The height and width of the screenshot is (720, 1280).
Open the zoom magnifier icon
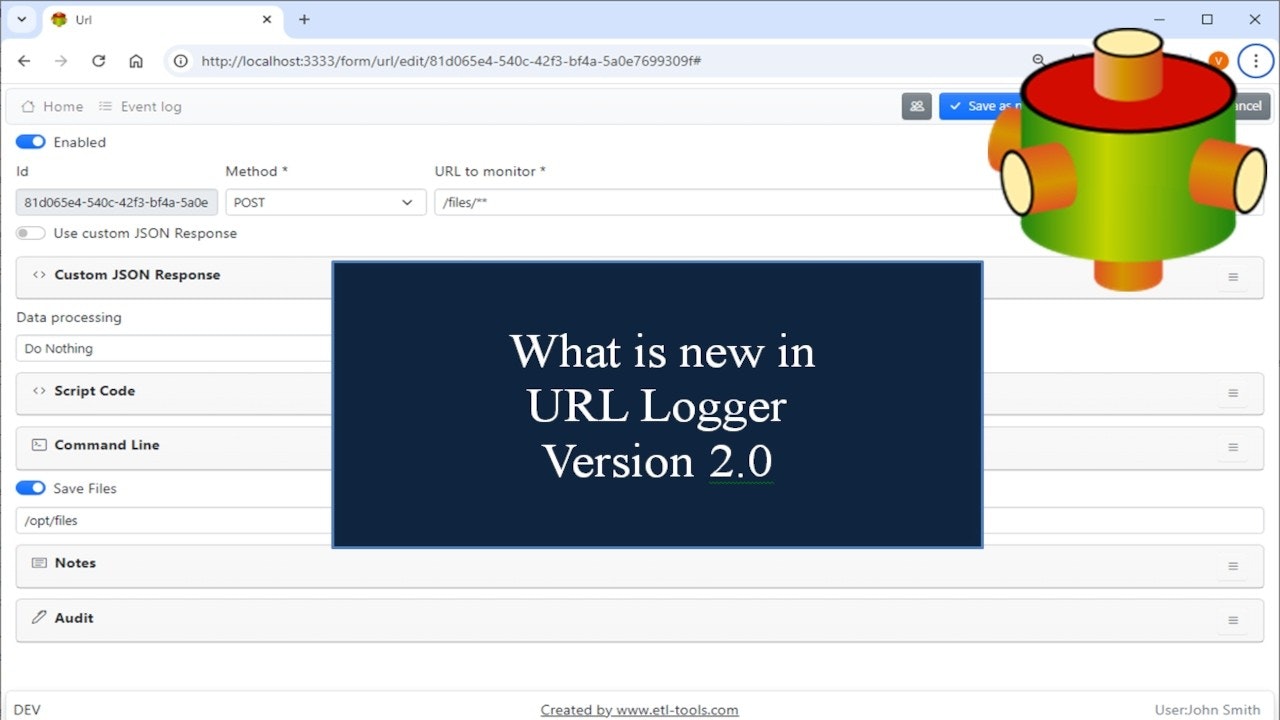click(x=1039, y=61)
